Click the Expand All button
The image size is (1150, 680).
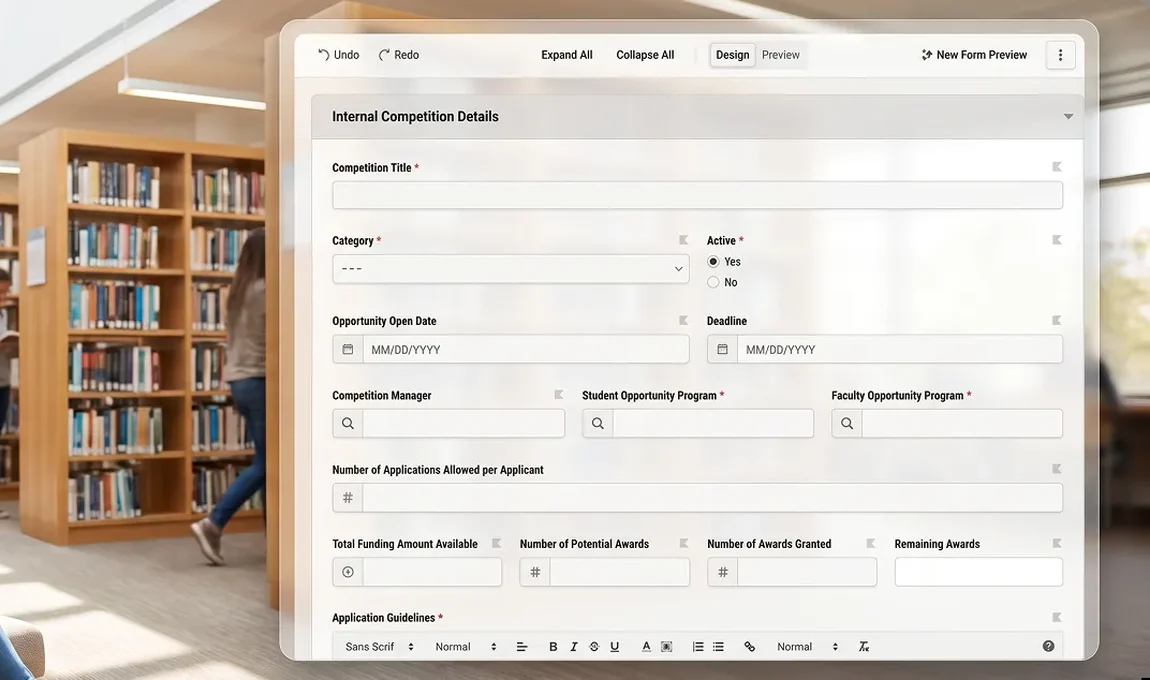567,55
